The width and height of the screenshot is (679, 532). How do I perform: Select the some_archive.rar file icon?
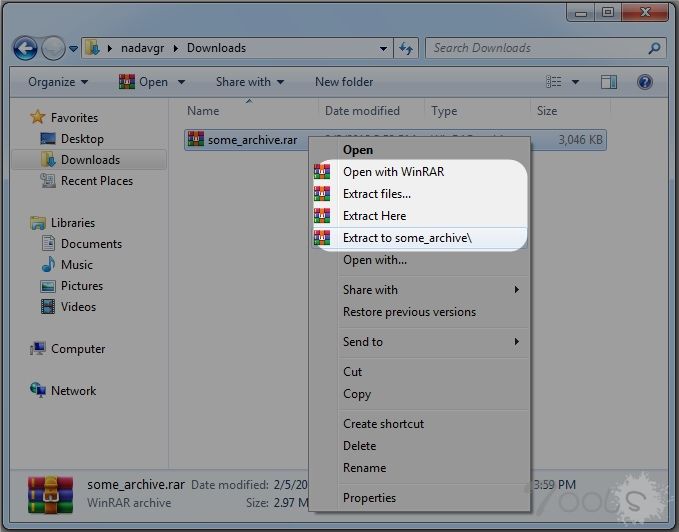pyautogui.click(x=196, y=140)
